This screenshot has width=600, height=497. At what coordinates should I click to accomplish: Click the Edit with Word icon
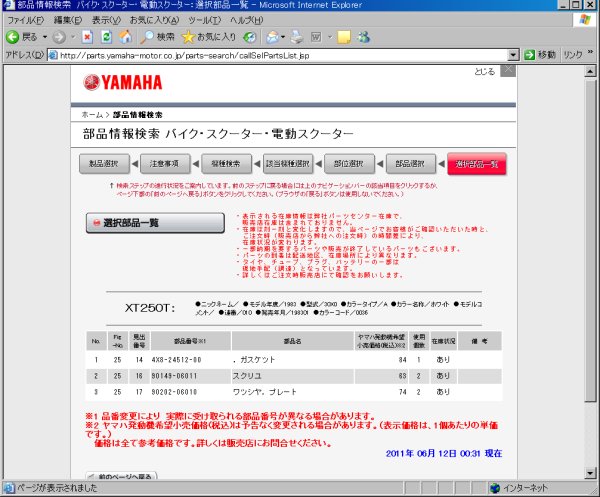316,37
